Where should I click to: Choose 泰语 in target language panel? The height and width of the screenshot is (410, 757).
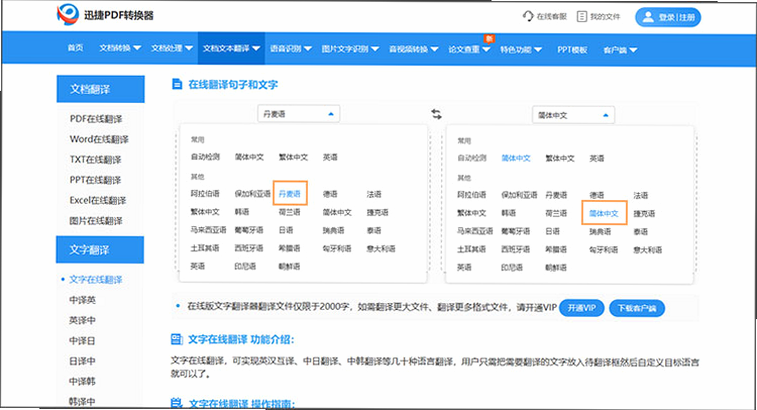point(641,232)
